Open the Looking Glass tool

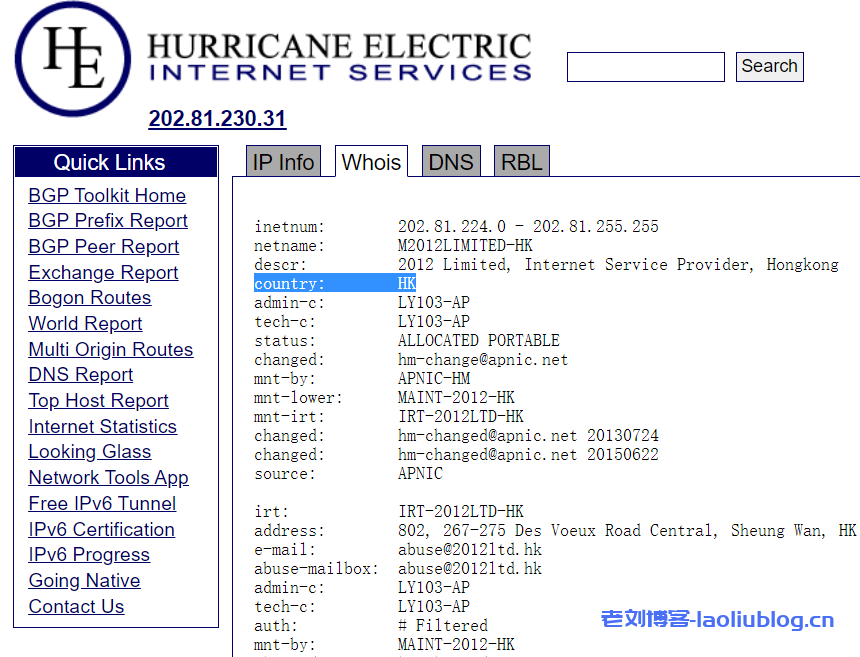coord(89,451)
